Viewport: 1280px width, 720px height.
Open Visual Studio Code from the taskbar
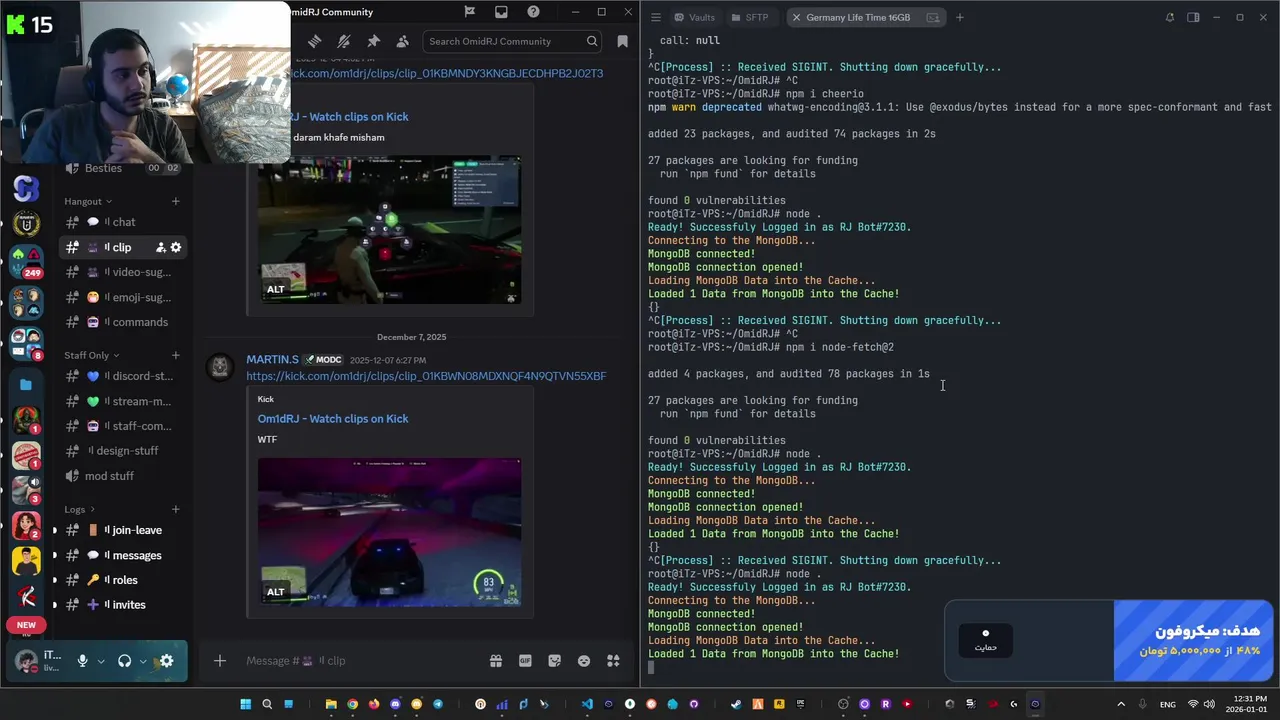pos(587,704)
